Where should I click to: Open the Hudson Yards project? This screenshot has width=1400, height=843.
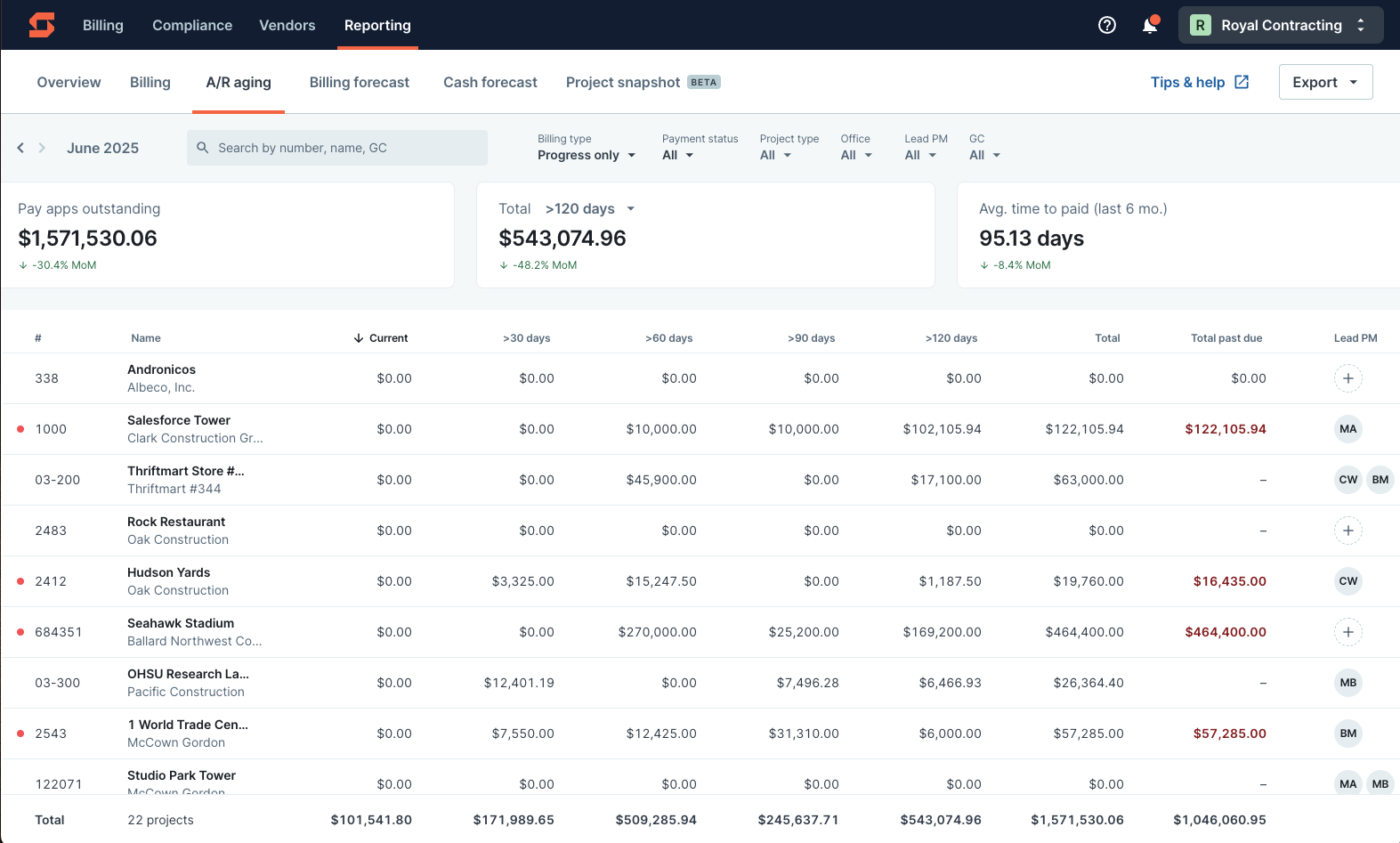tap(169, 572)
